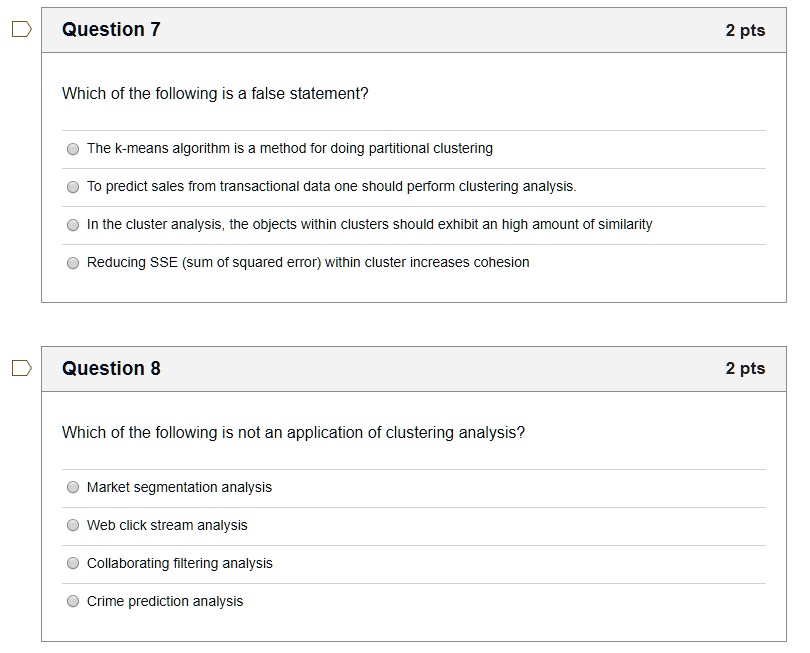810x653 pixels.
Task: Click the label text reading Market segmentation analysis
Action: [179, 487]
